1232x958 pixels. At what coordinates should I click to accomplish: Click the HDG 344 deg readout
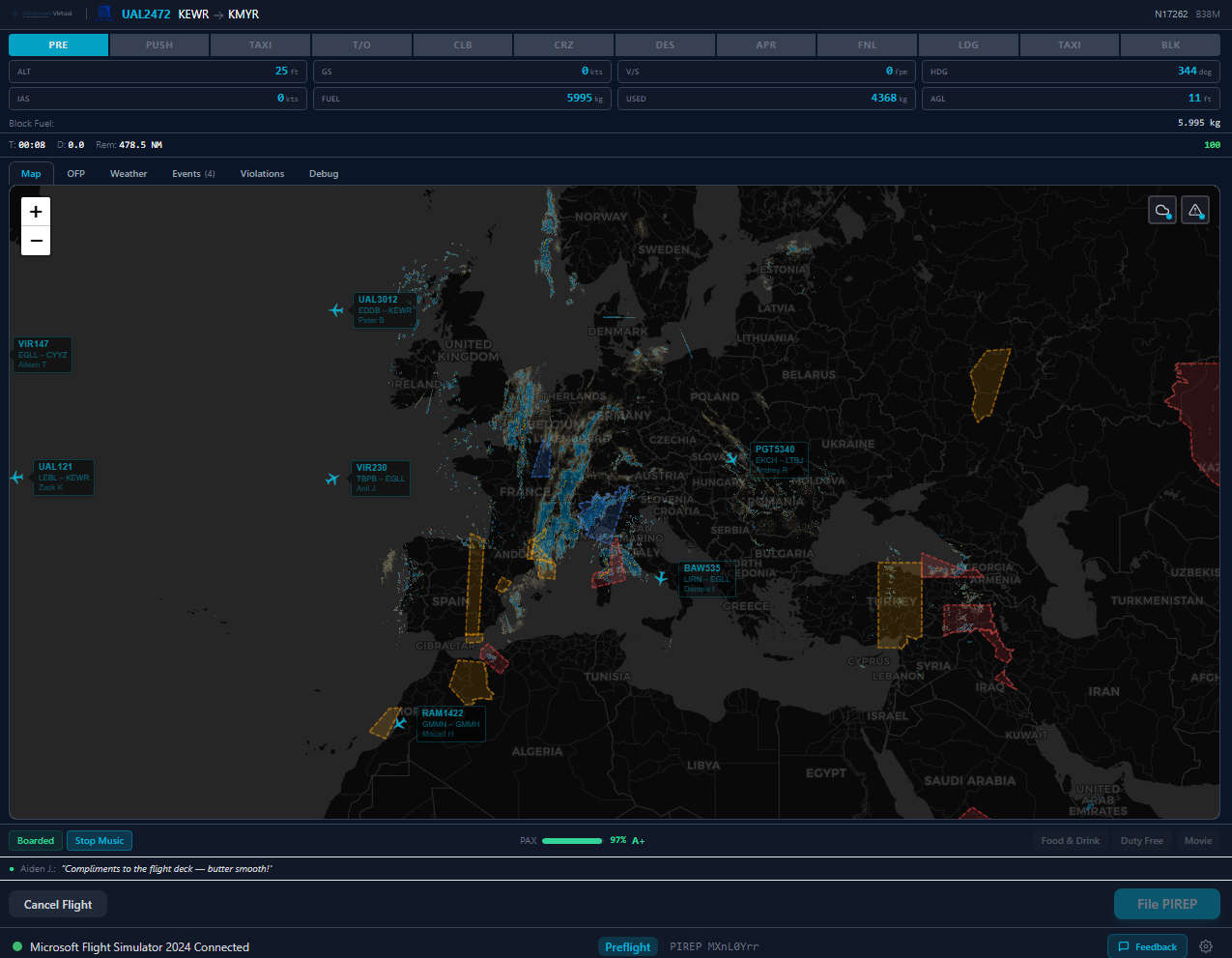[x=1071, y=72]
